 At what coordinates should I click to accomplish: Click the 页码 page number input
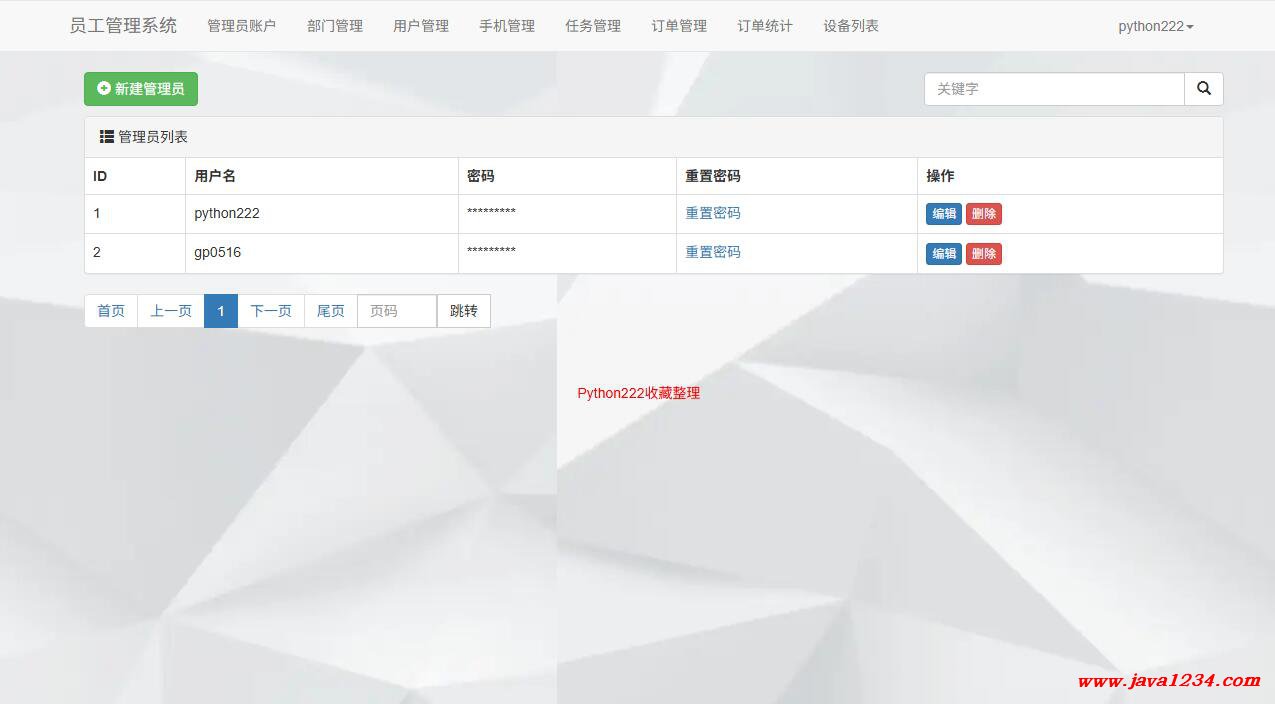tap(397, 311)
